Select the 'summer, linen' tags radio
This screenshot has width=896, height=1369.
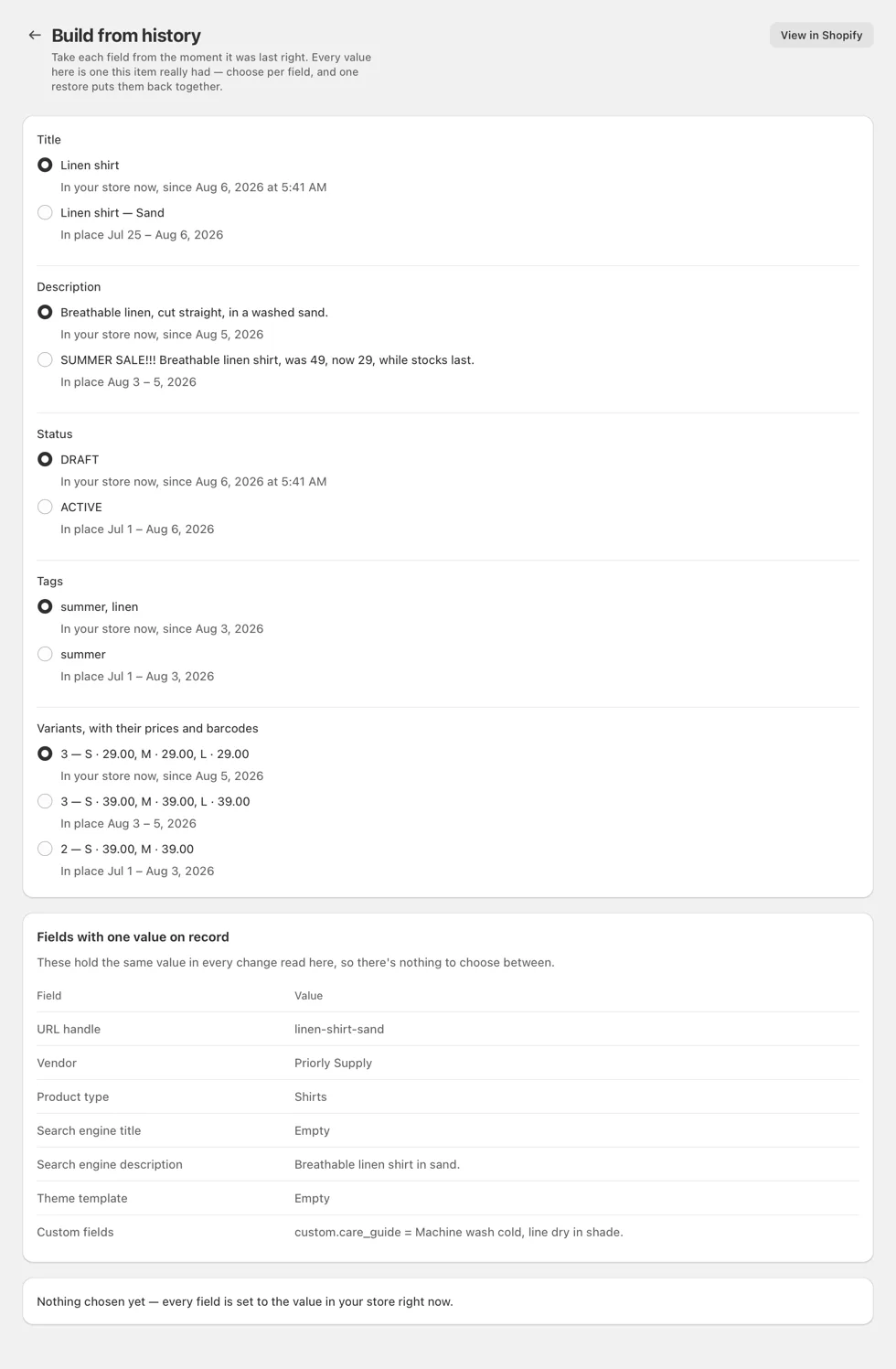[x=45, y=606]
